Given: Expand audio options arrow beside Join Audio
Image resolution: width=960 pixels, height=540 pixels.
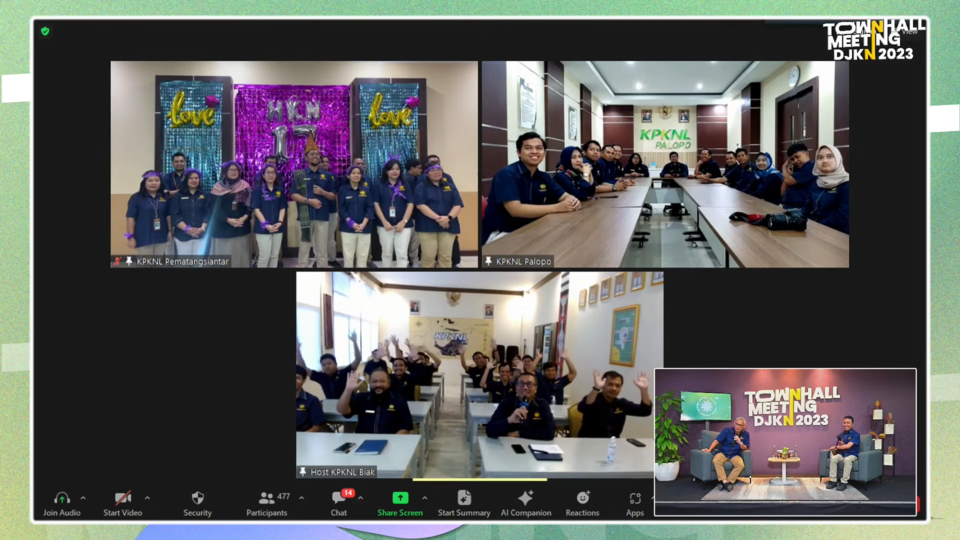Looking at the screenshot, I should click(83, 497).
